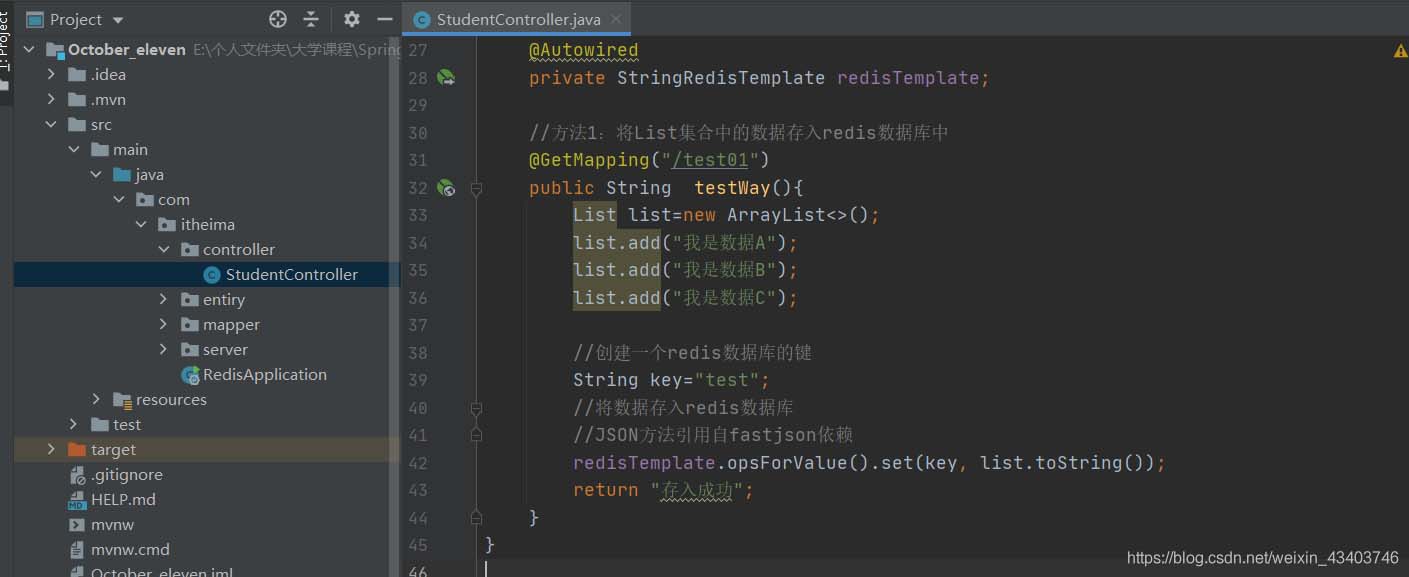Viewport: 1409px width, 577px height.
Task: Click the Hide Project panel minus icon
Action: coord(384,18)
